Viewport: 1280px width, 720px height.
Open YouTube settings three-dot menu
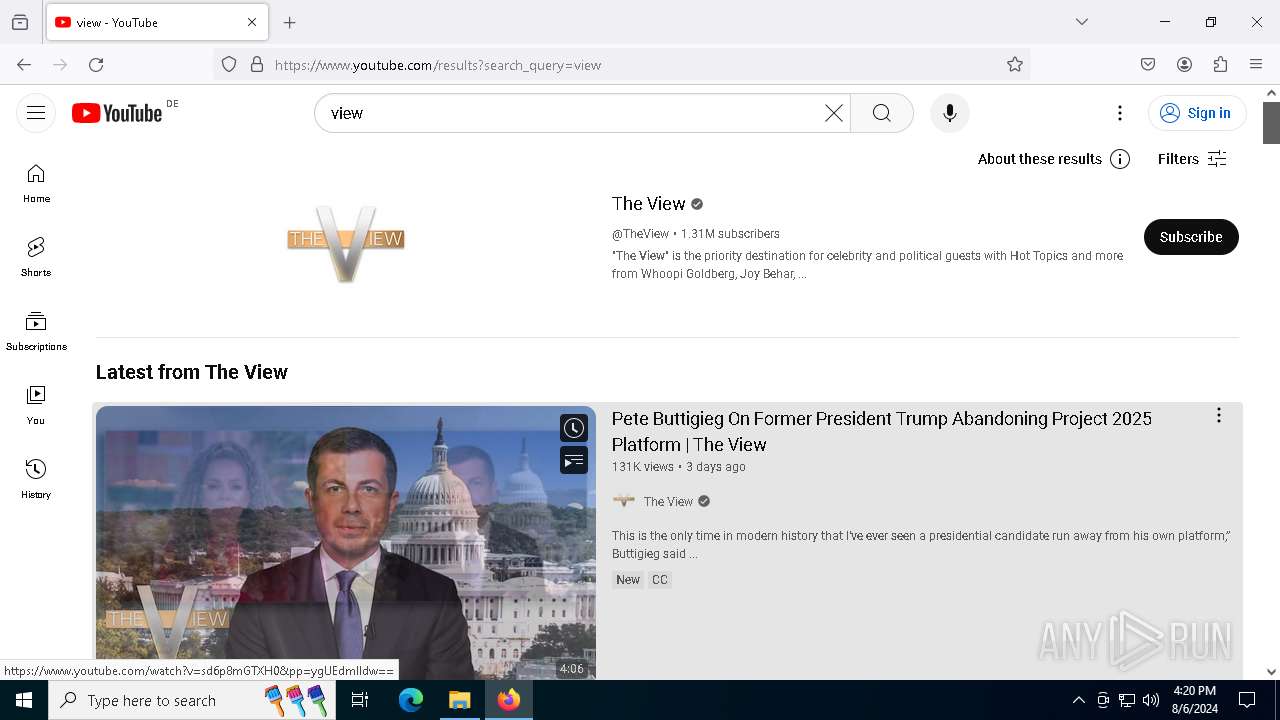point(1120,113)
